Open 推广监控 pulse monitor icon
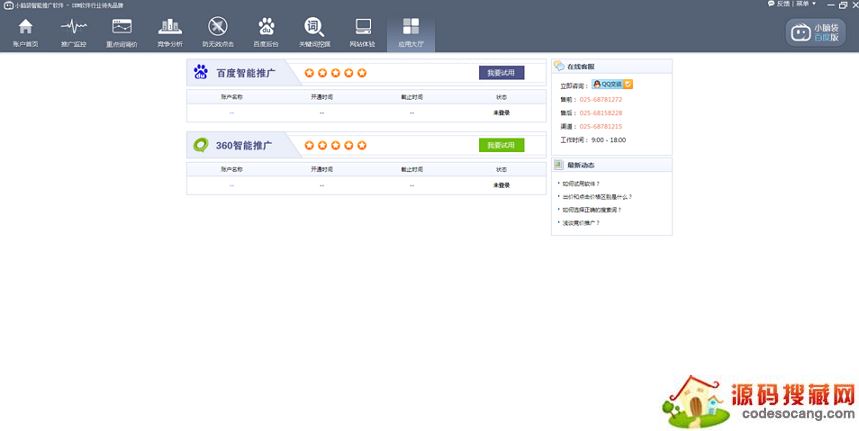This screenshot has width=859, height=431. 73,31
